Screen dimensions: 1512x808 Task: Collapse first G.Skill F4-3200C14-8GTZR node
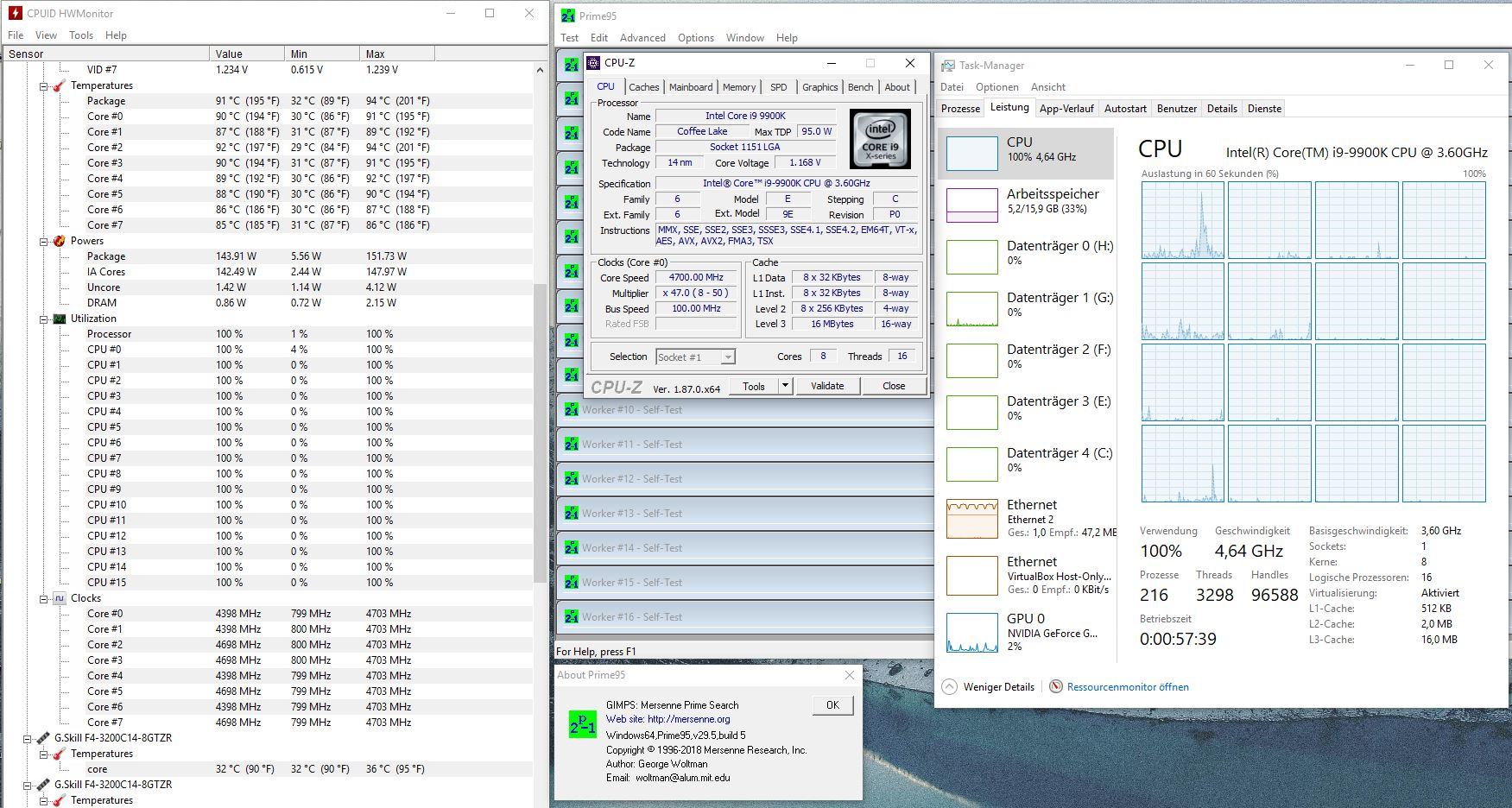click(x=27, y=738)
